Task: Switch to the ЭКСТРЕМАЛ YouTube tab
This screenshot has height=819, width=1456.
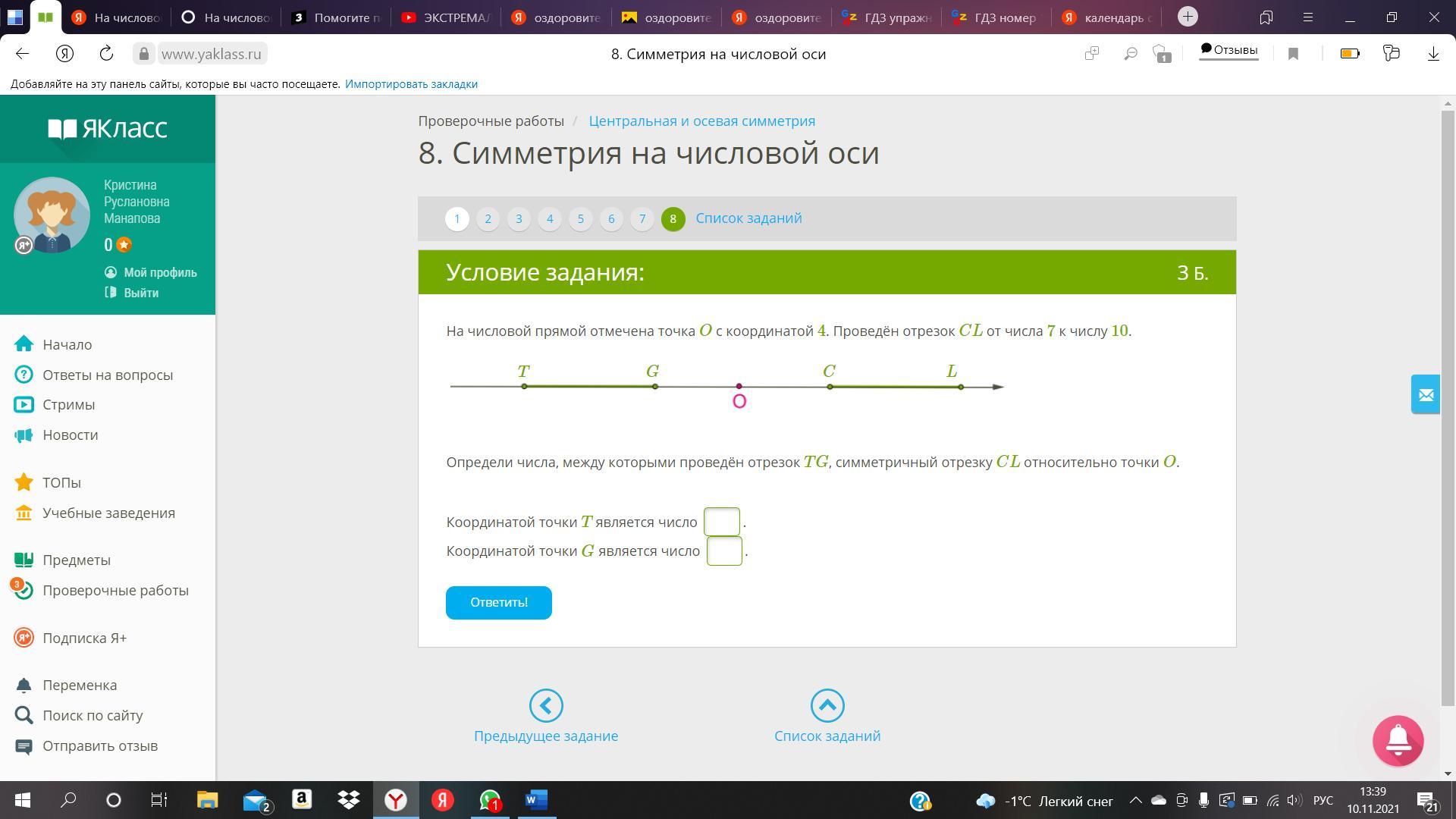Action: click(x=447, y=17)
